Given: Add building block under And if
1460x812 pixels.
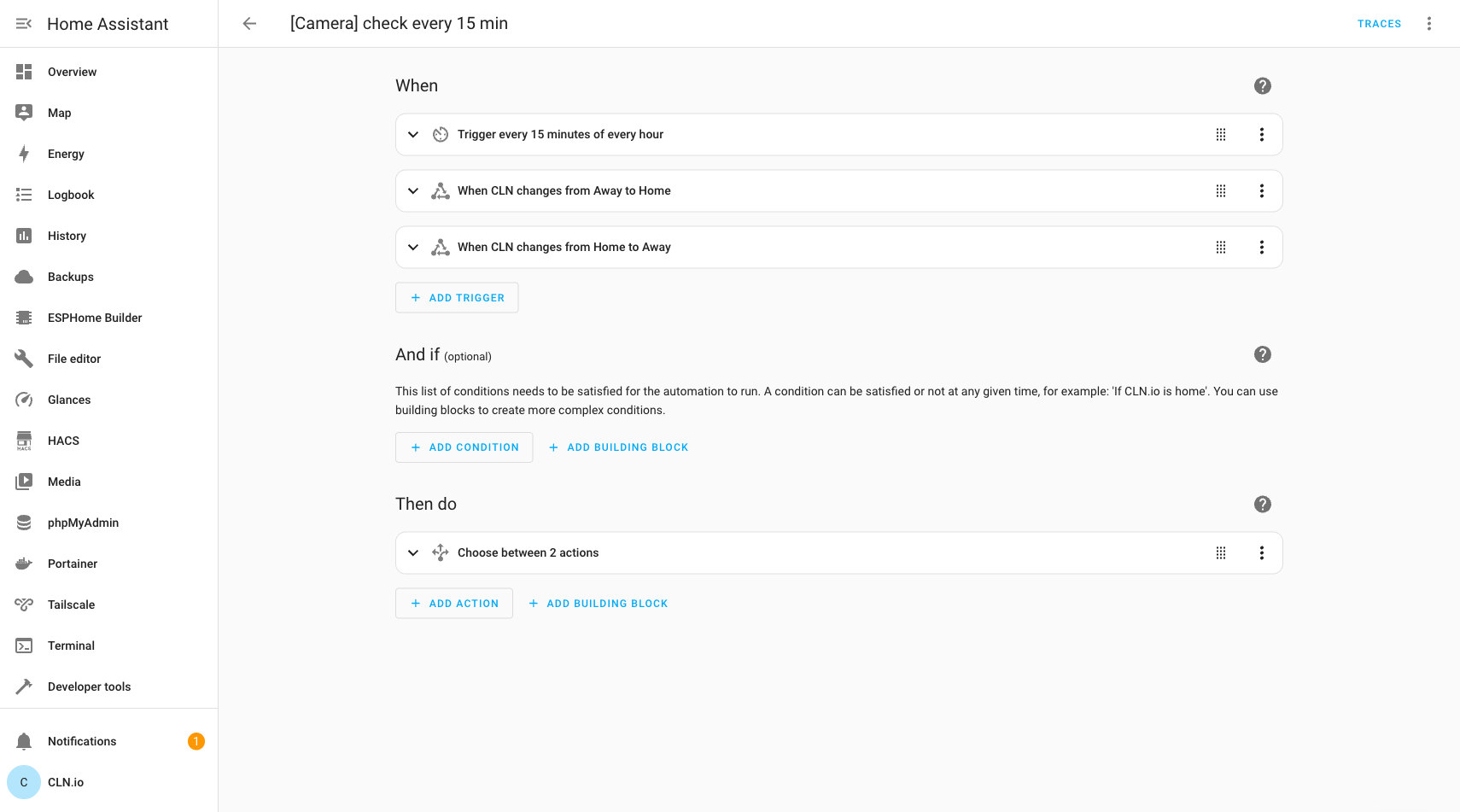Looking at the screenshot, I should 618,447.
